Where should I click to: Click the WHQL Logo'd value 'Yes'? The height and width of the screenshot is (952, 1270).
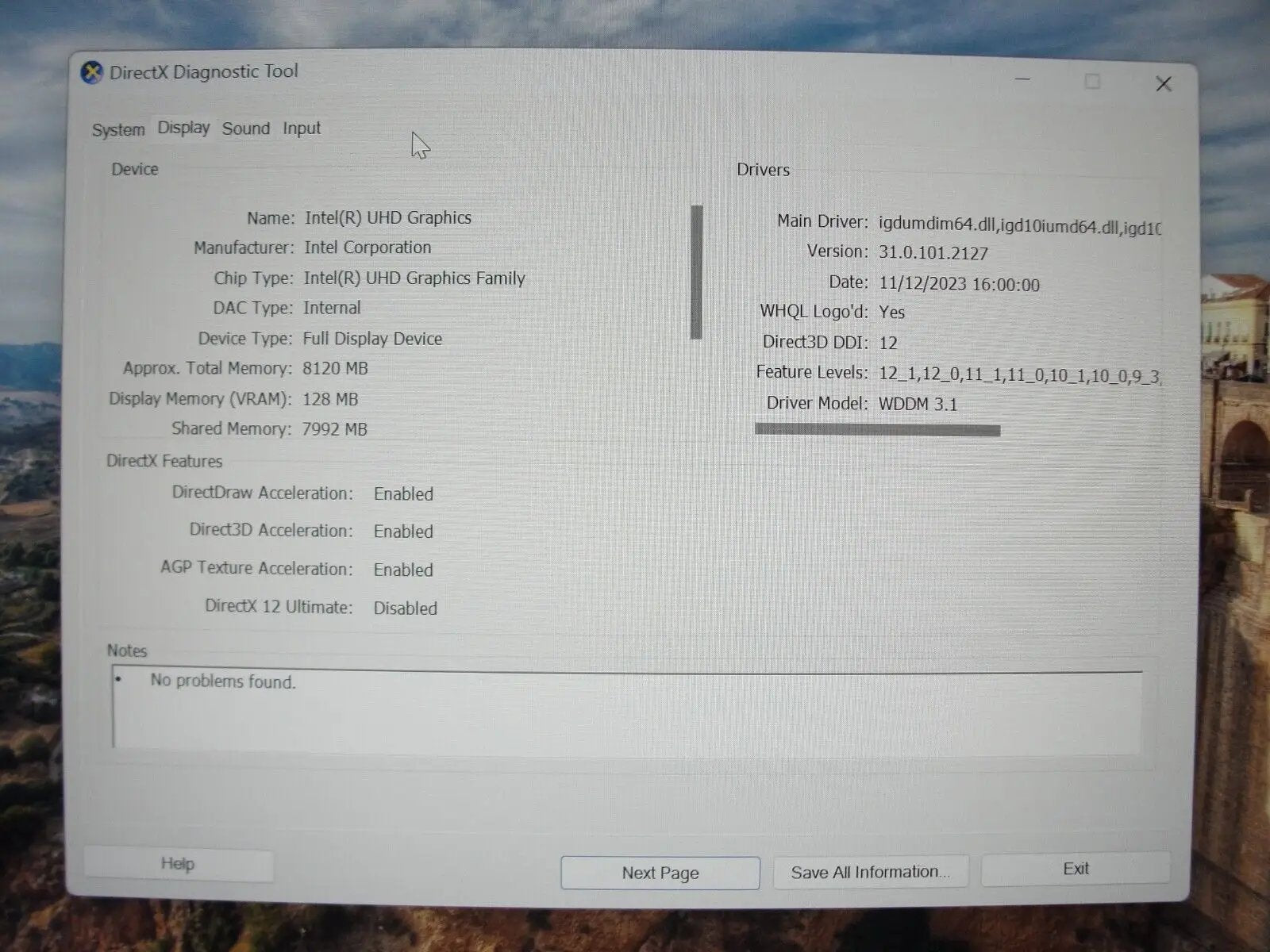[891, 313]
